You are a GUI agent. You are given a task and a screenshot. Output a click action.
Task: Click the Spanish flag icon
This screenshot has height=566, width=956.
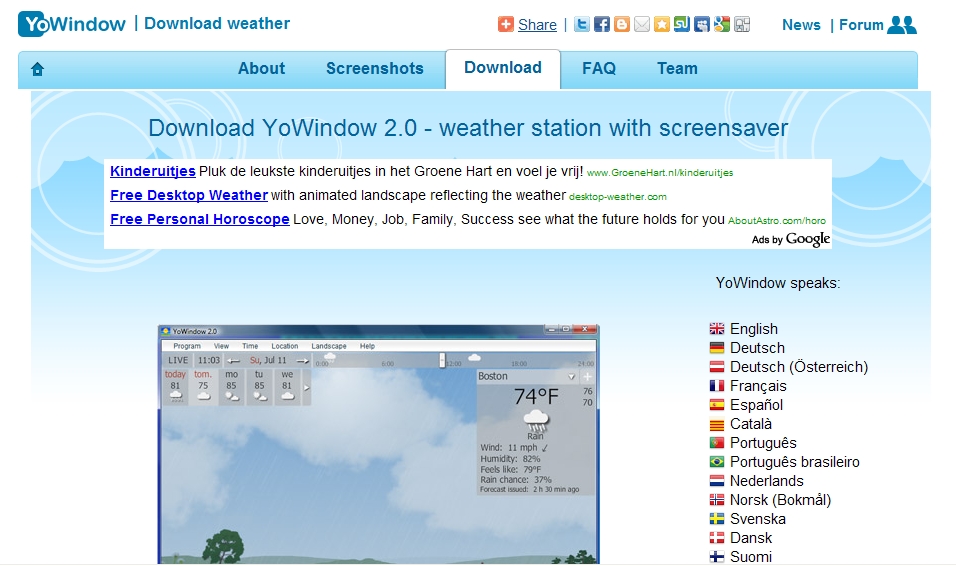coord(717,404)
